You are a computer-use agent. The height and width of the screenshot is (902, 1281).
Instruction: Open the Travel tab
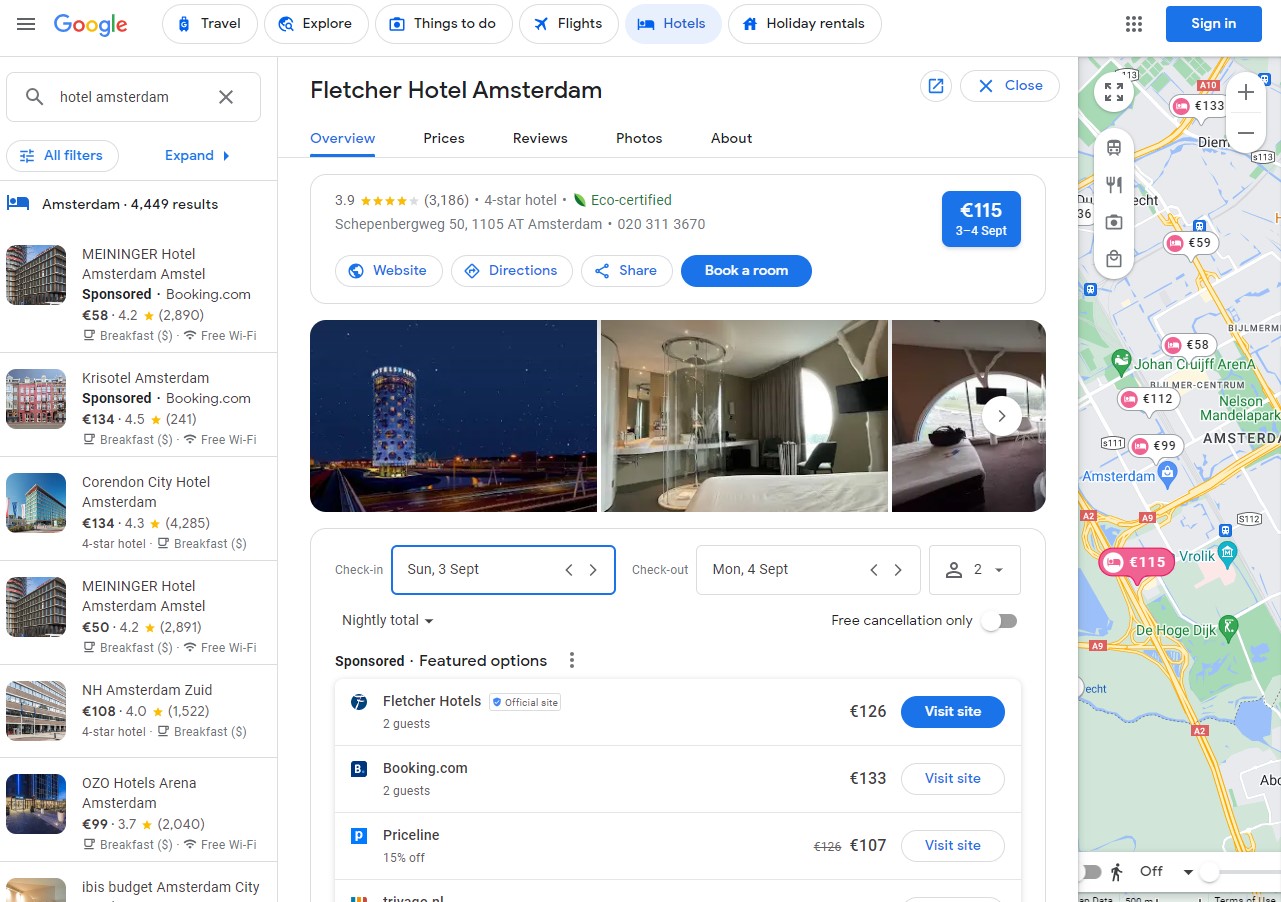(210, 24)
